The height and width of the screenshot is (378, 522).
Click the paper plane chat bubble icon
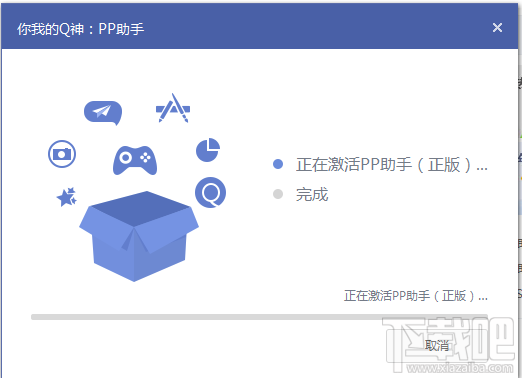point(103,113)
